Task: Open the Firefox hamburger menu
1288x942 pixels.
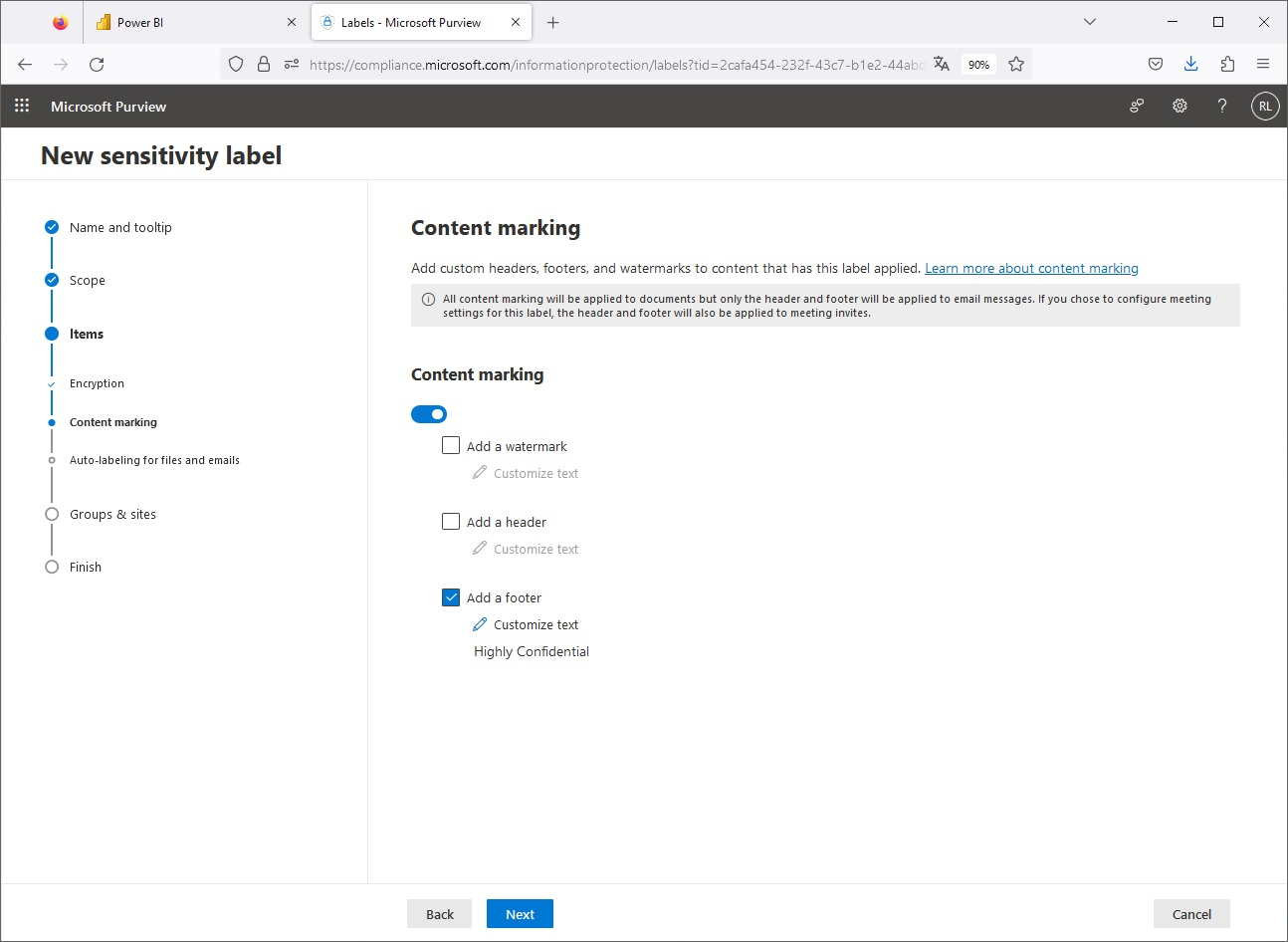Action: click(1263, 64)
